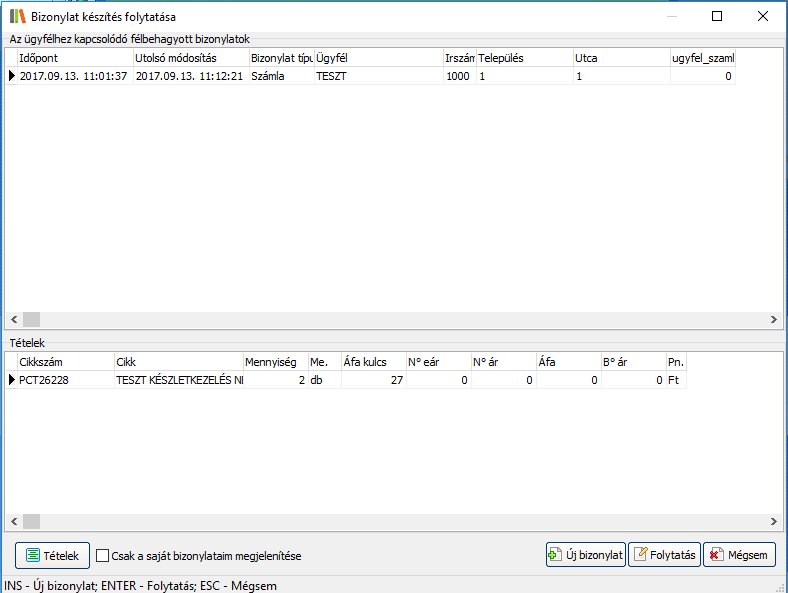Click the Új bizonylat button
Screen dimensions: 788x593
586,555
